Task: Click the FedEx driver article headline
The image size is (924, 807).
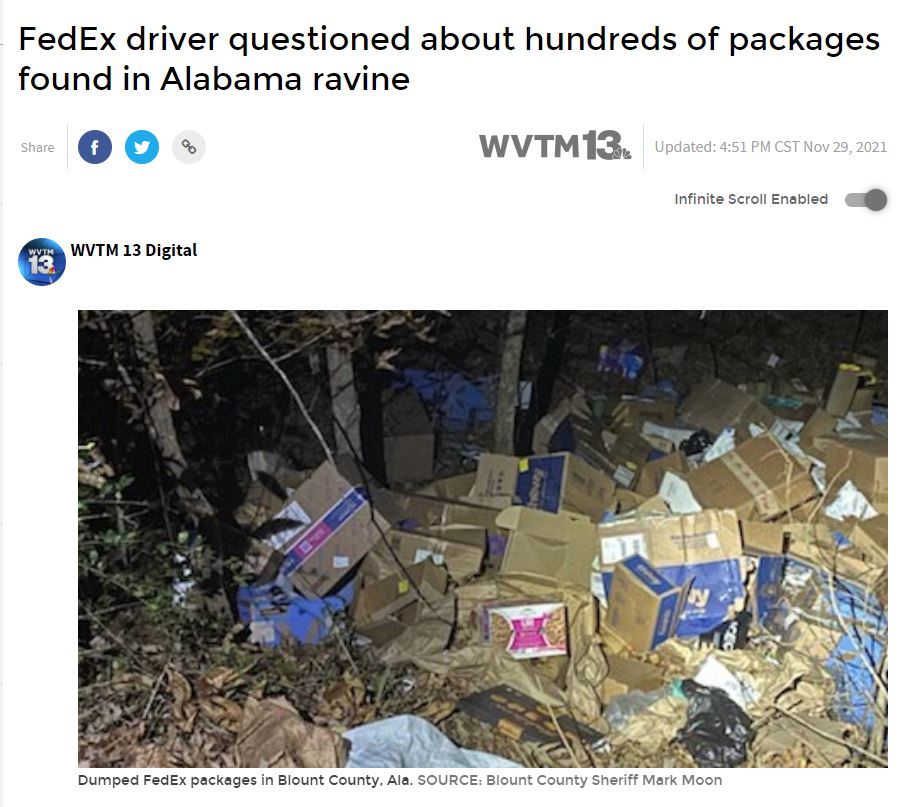Action: pos(449,58)
